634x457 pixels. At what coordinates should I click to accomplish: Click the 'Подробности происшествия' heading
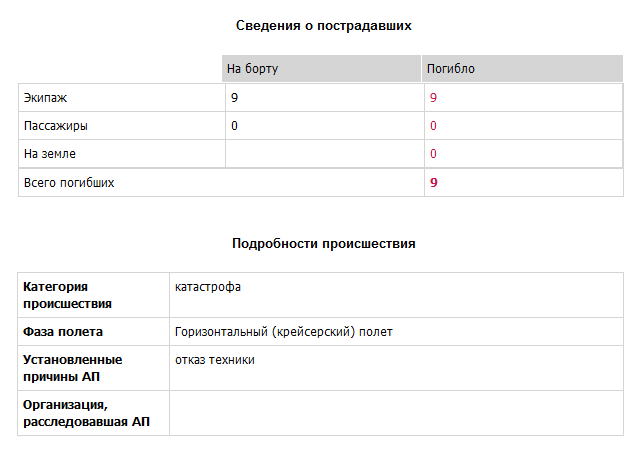click(323, 243)
